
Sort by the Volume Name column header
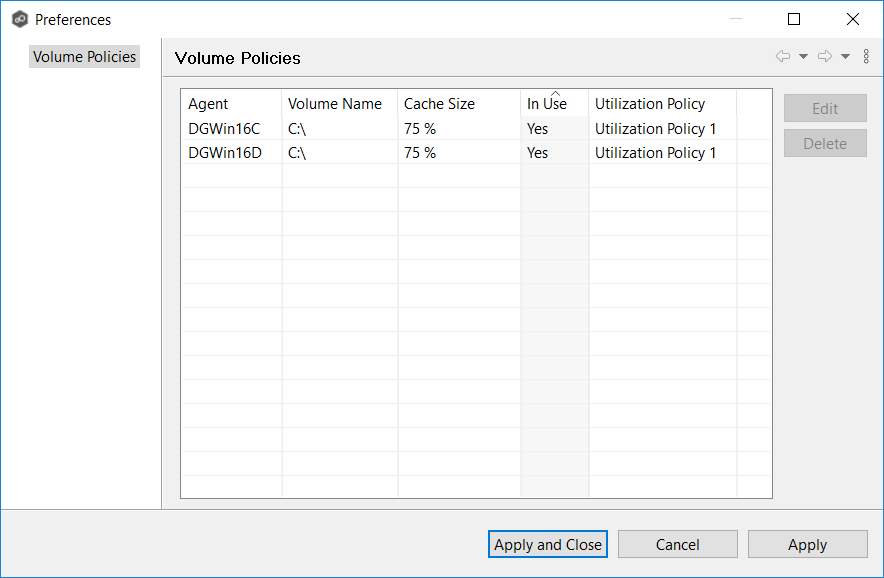click(x=338, y=104)
